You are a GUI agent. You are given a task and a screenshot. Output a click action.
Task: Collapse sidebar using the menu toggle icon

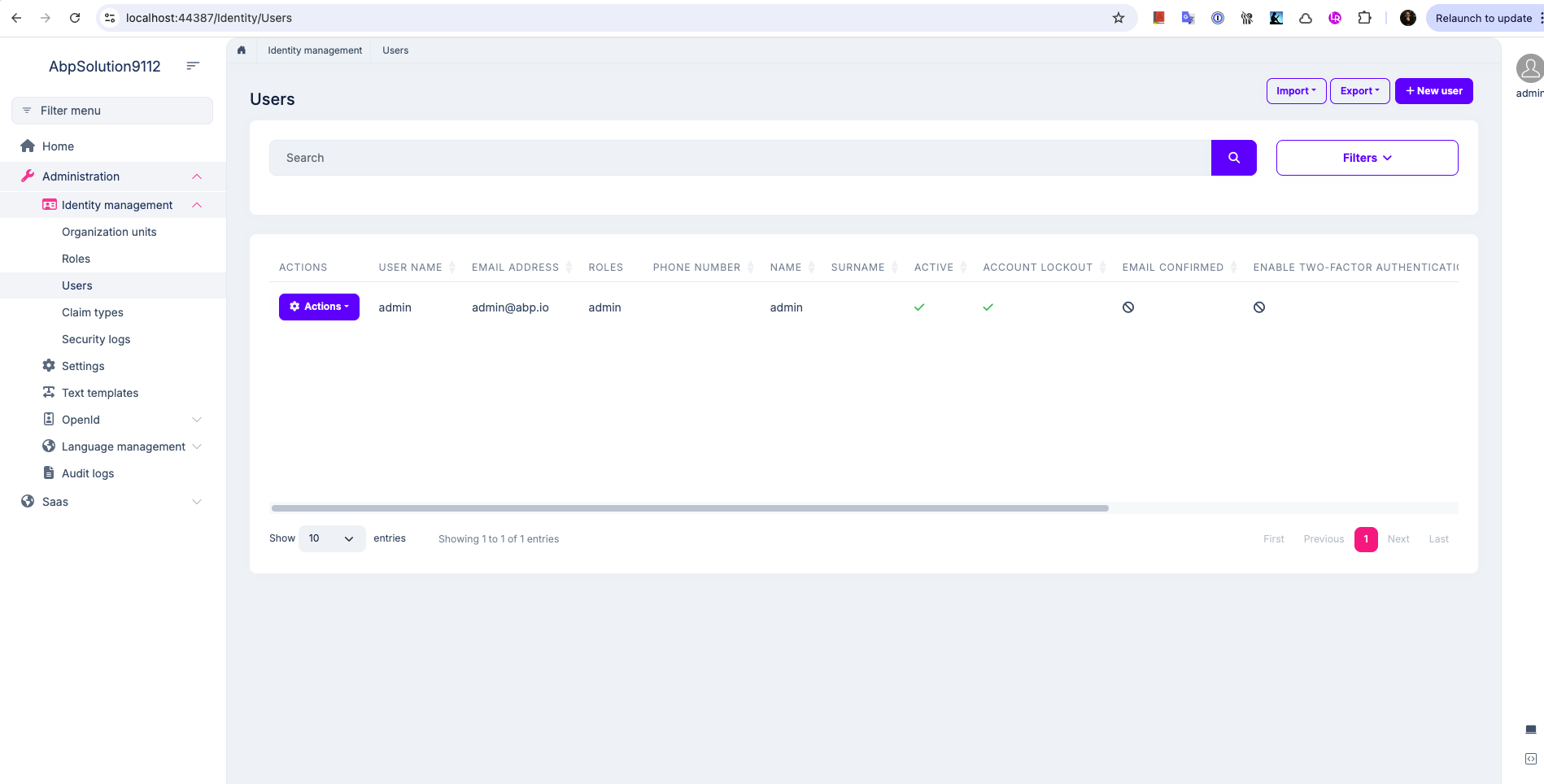tap(193, 66)
